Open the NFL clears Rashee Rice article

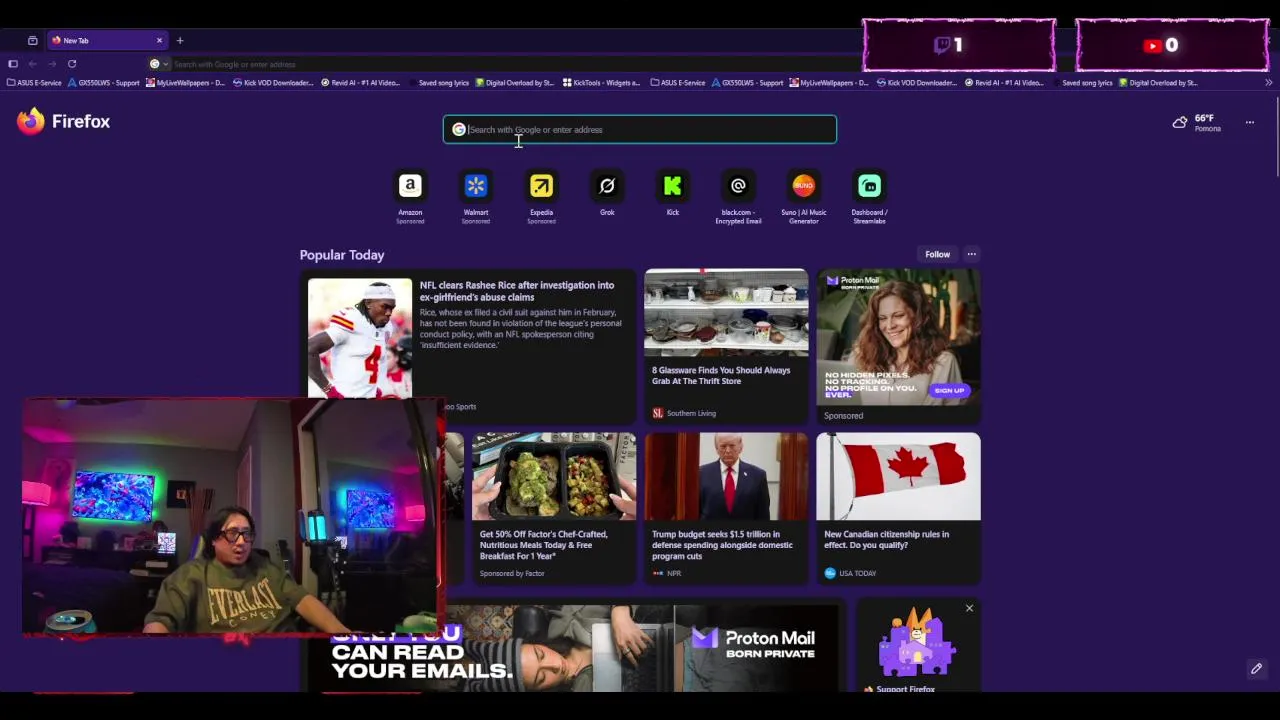coord(517,291)
